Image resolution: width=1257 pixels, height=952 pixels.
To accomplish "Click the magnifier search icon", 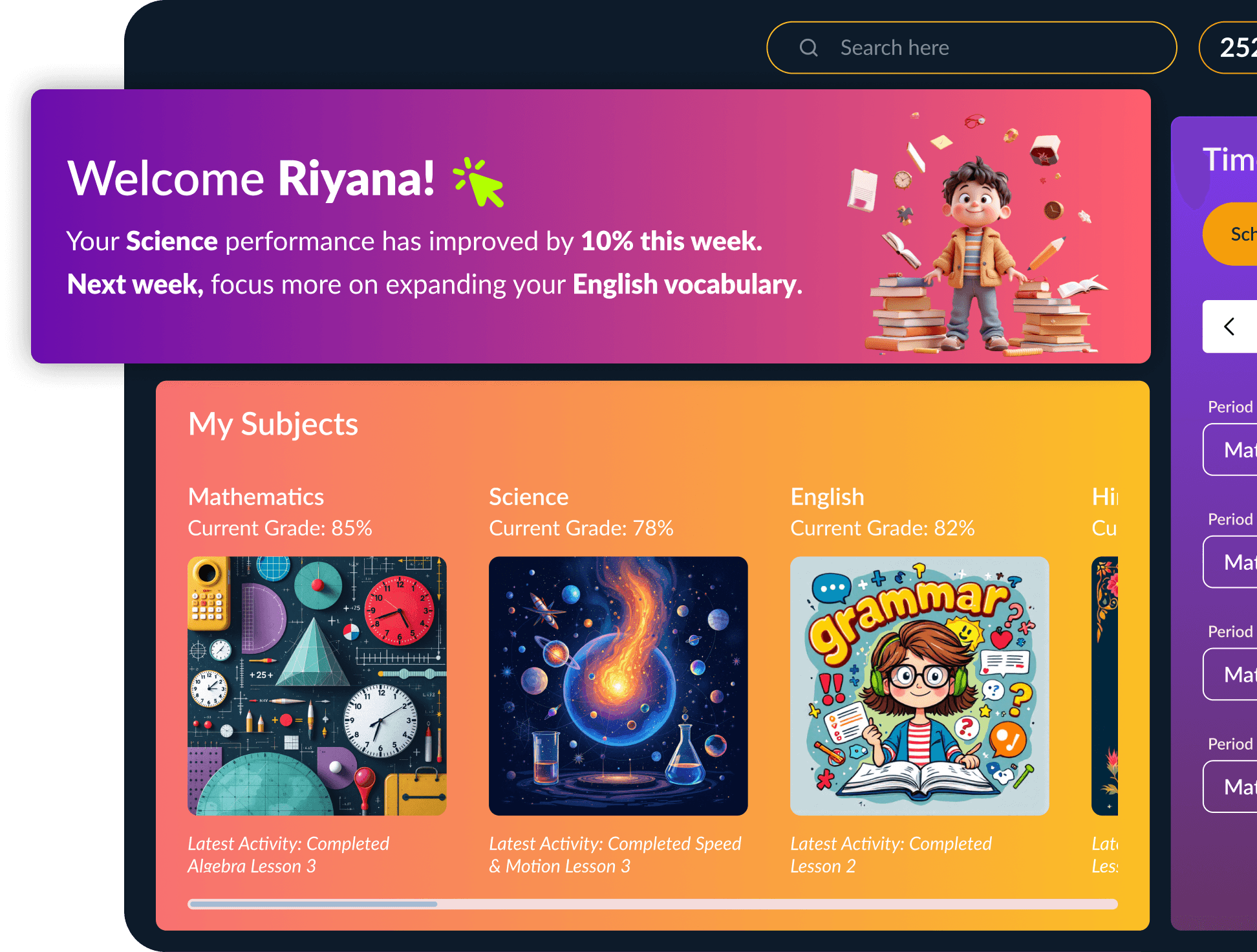I will click(x=808, y=48).
